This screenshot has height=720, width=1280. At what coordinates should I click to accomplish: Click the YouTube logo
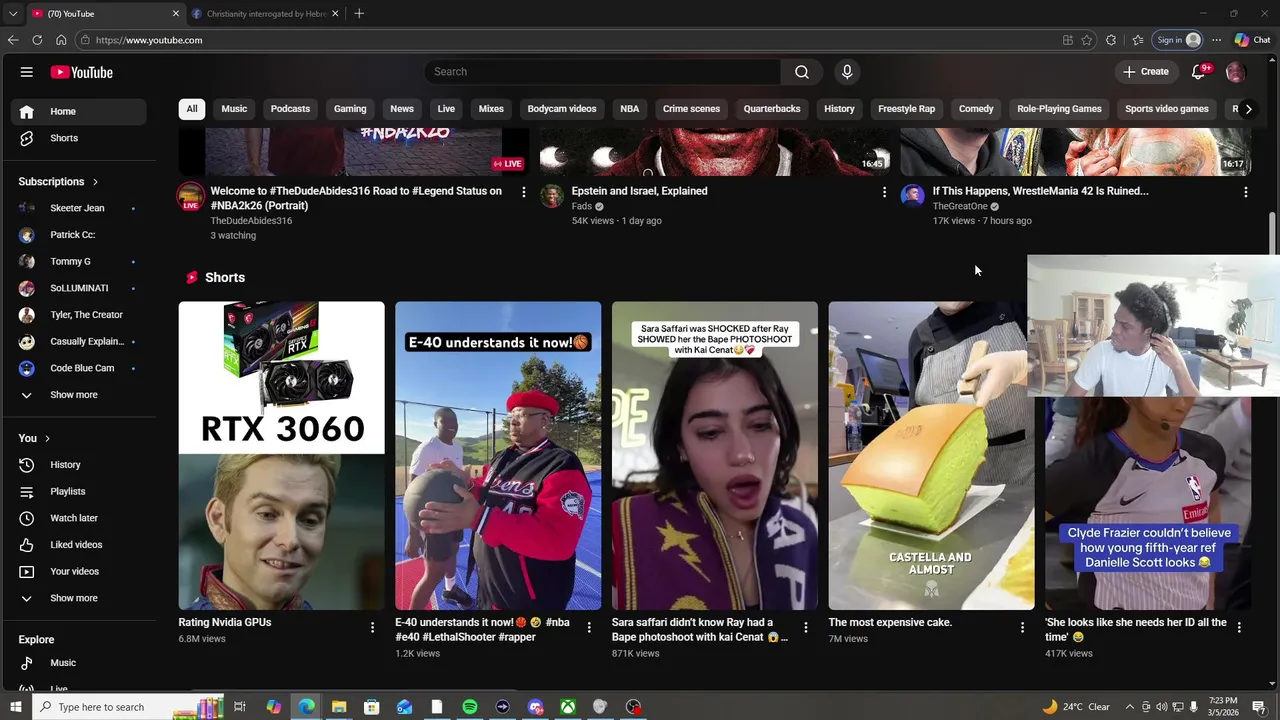pyautogui.click(x=82, y=72)
